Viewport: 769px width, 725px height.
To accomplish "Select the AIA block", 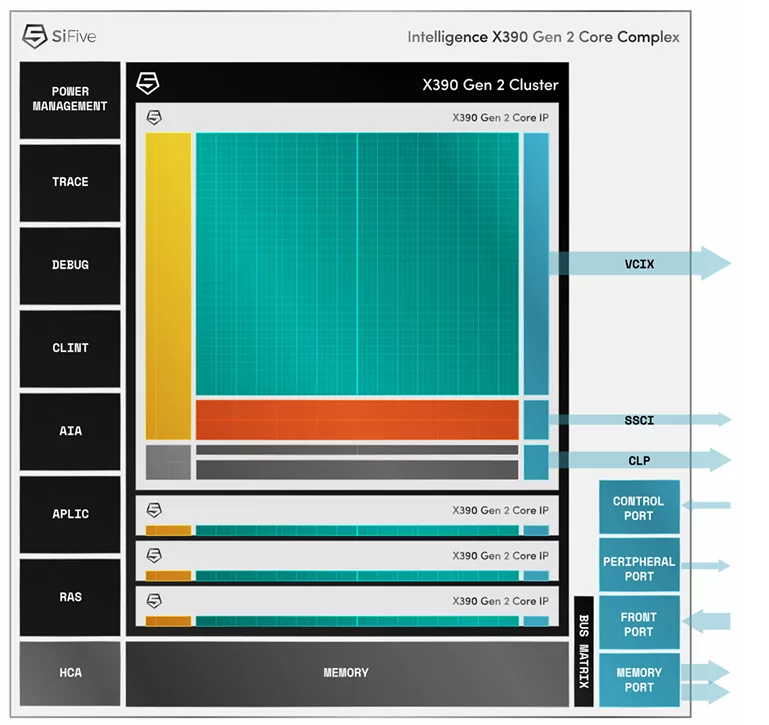I will click(x=70, y=431).
